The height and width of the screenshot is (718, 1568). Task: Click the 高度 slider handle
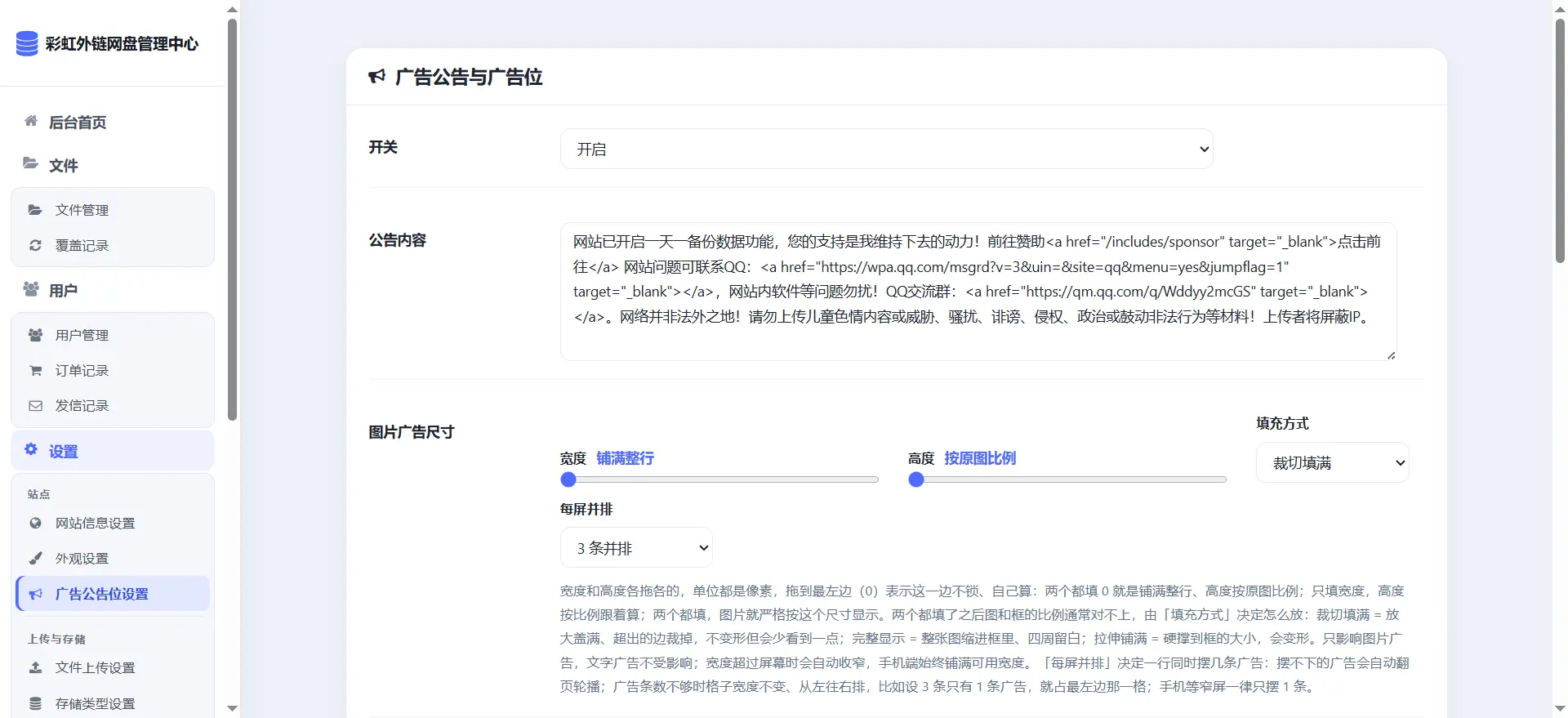[916, 479]
